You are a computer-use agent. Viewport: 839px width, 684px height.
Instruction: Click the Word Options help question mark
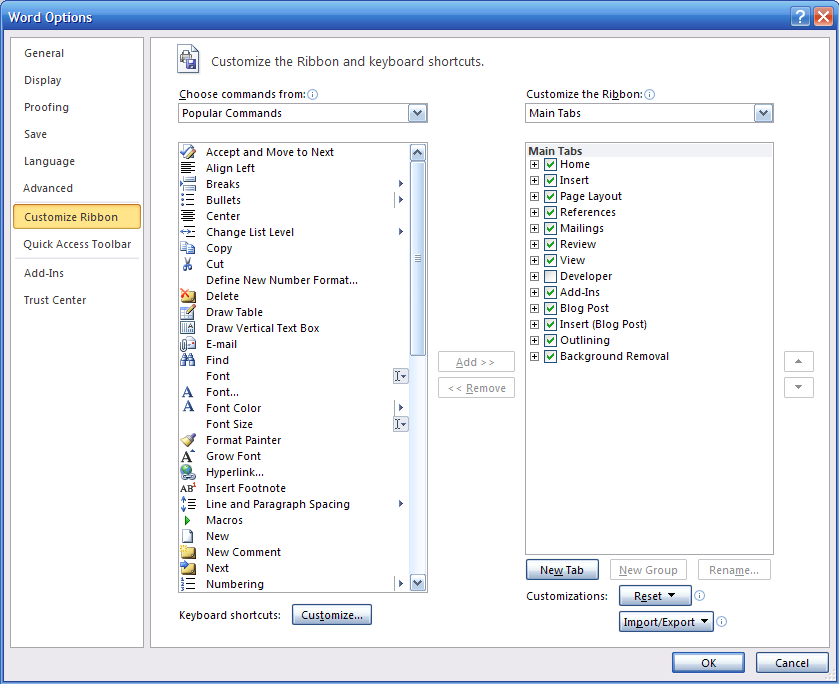point(800,17)
